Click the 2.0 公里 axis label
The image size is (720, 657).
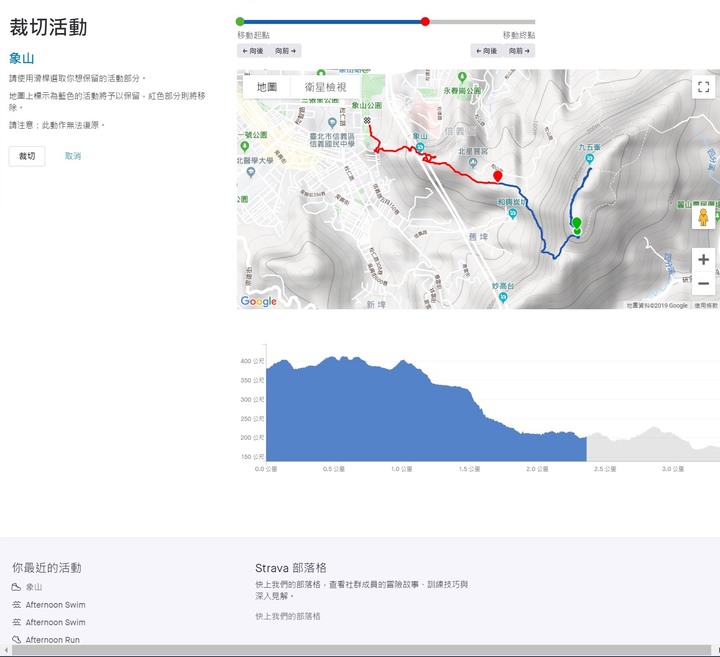537,469
